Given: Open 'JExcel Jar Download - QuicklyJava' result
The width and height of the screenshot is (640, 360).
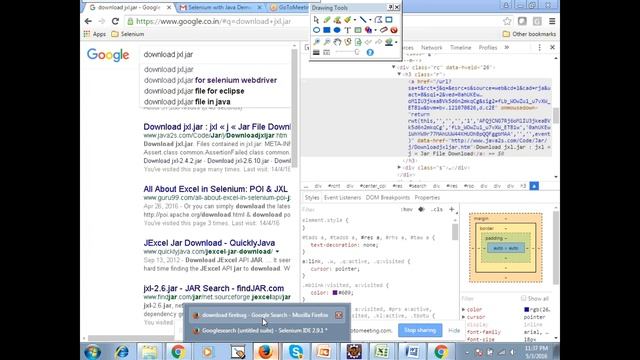Looking at the screenshot, I should coord(209,243).
